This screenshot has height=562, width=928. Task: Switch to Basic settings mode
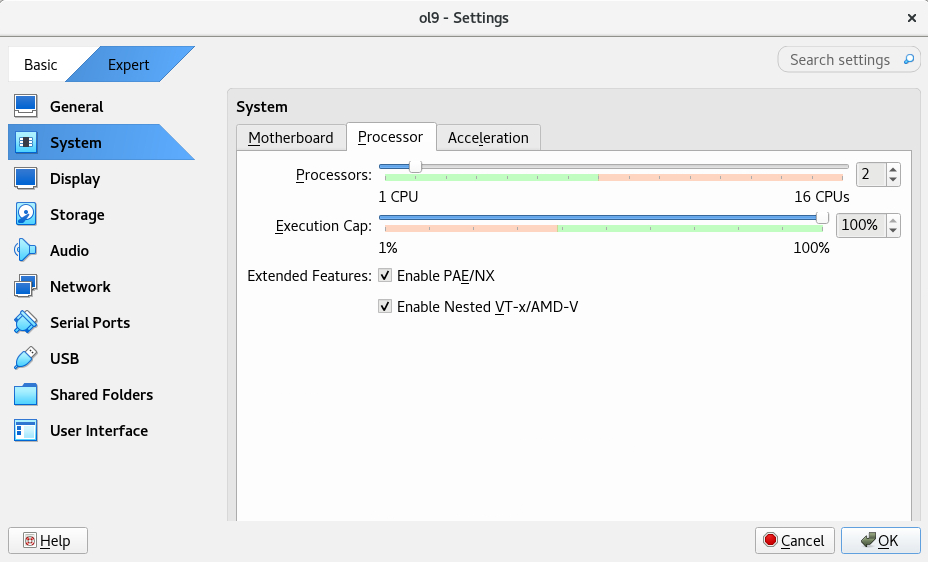point(41,65)
